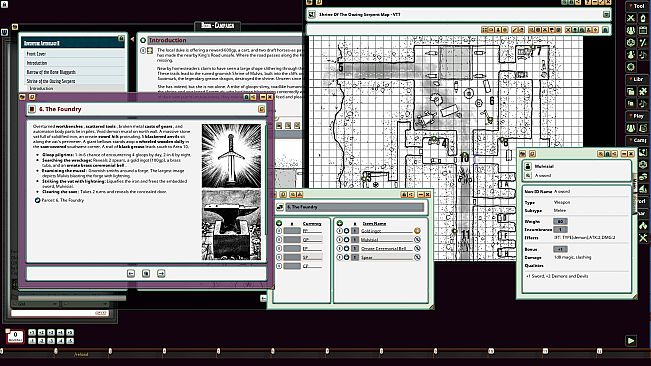
Task: Toggle ID status of 'Gold ingot' parcel item
Action: [x=346, y=231]
